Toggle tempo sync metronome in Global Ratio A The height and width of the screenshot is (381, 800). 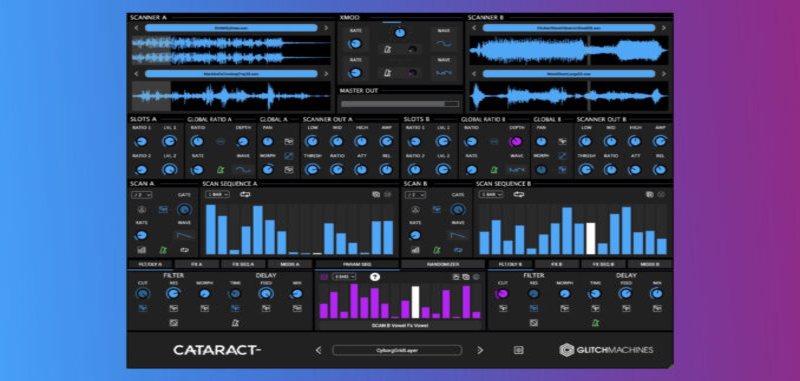[x=220, y=170]
